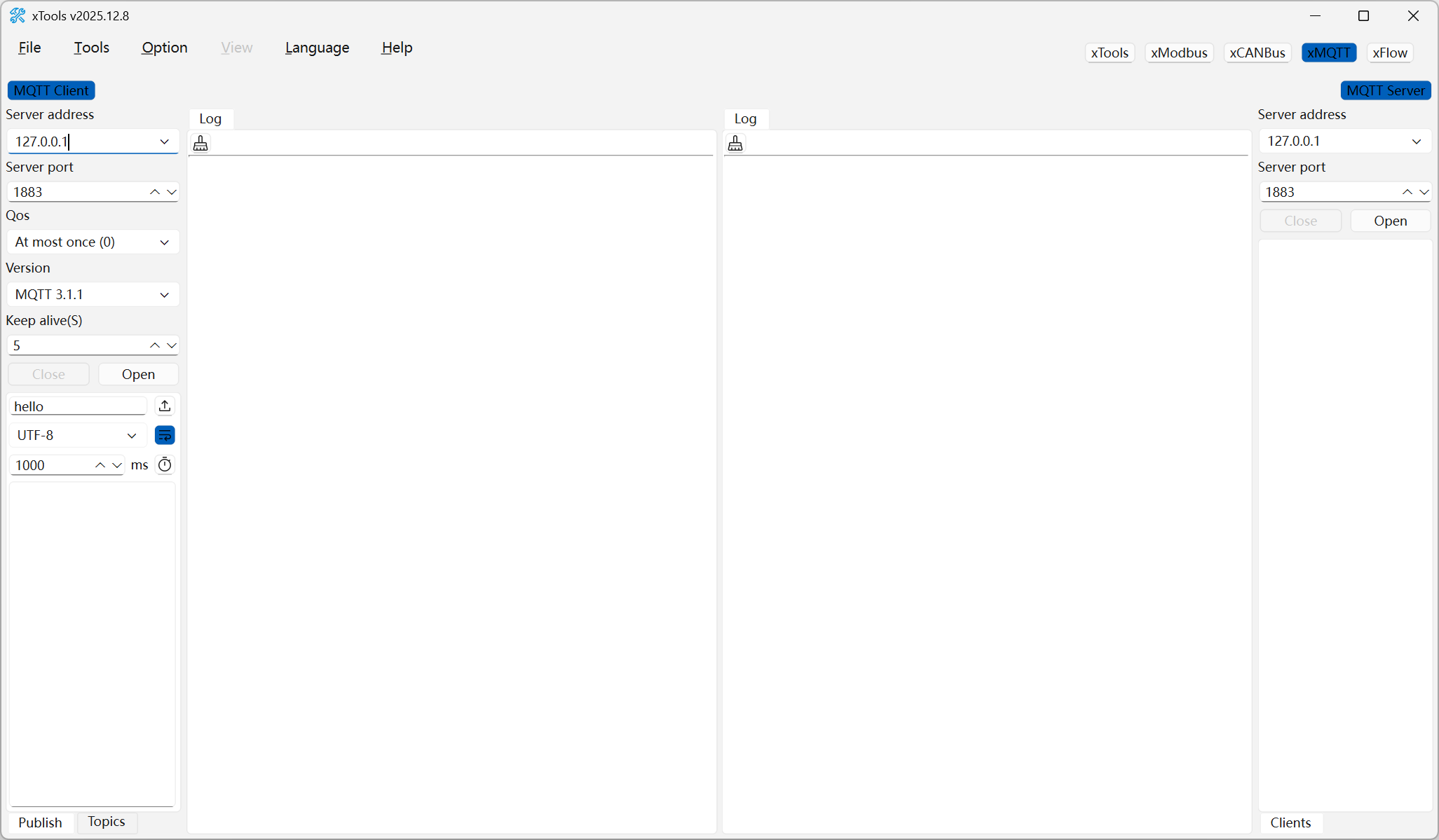Clear the MQTT client log with broom icon
The image size is (1439, 840).
[200, 144]
